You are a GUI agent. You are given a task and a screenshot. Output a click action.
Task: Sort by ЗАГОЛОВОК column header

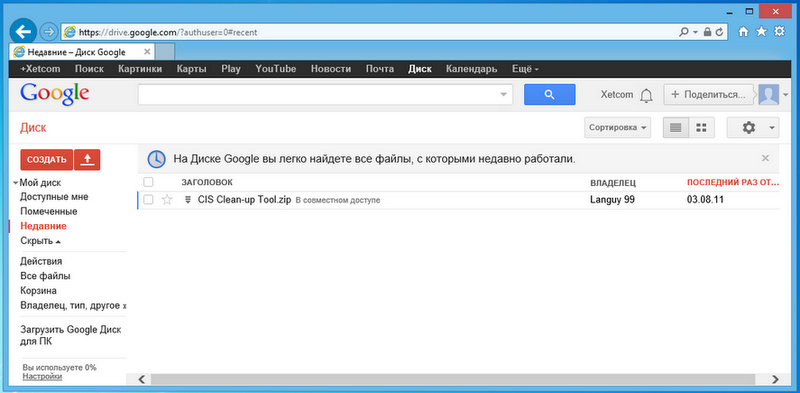207,182
